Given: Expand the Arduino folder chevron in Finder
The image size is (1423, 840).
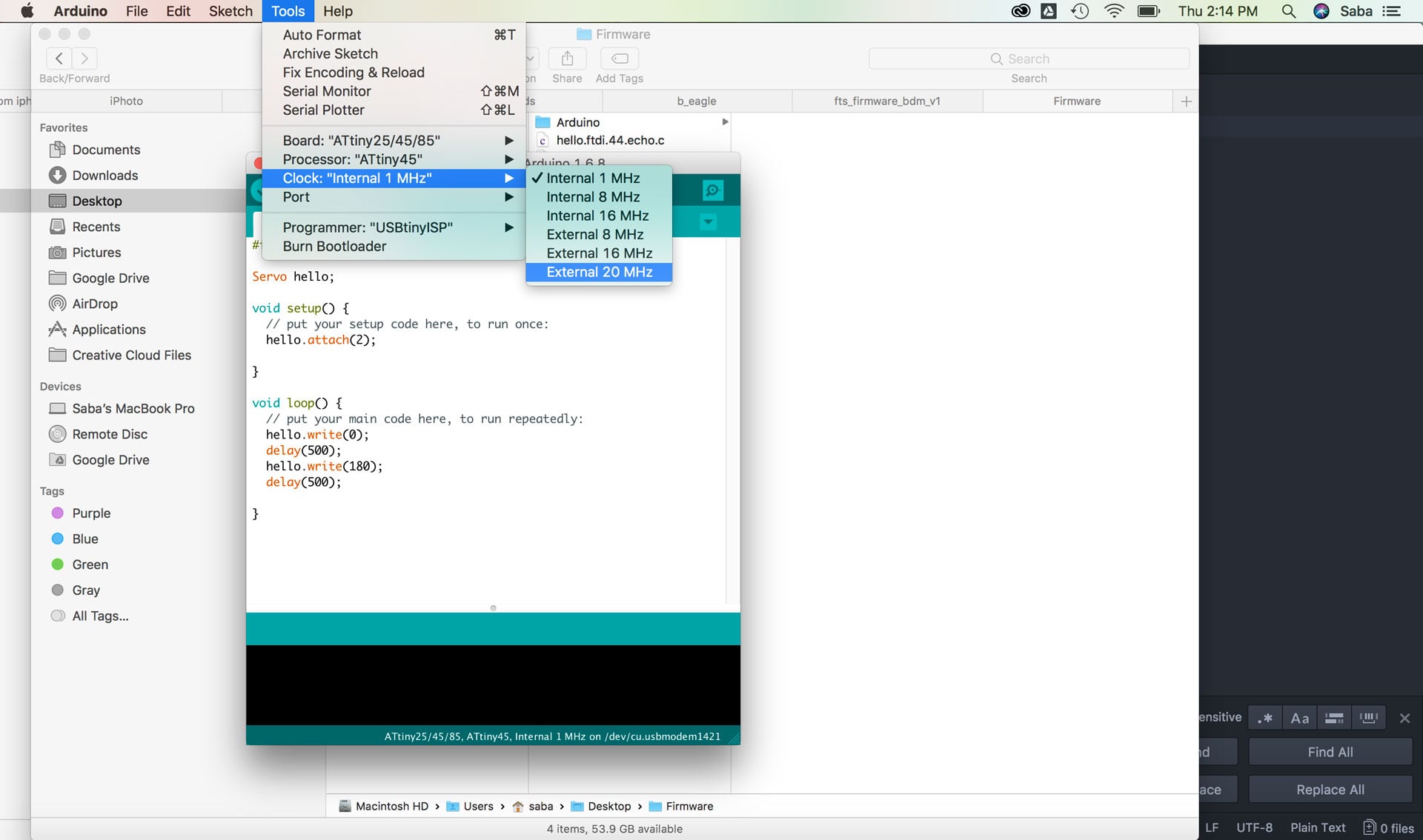Looking at the screenshot, I should (x=725, y=122).
